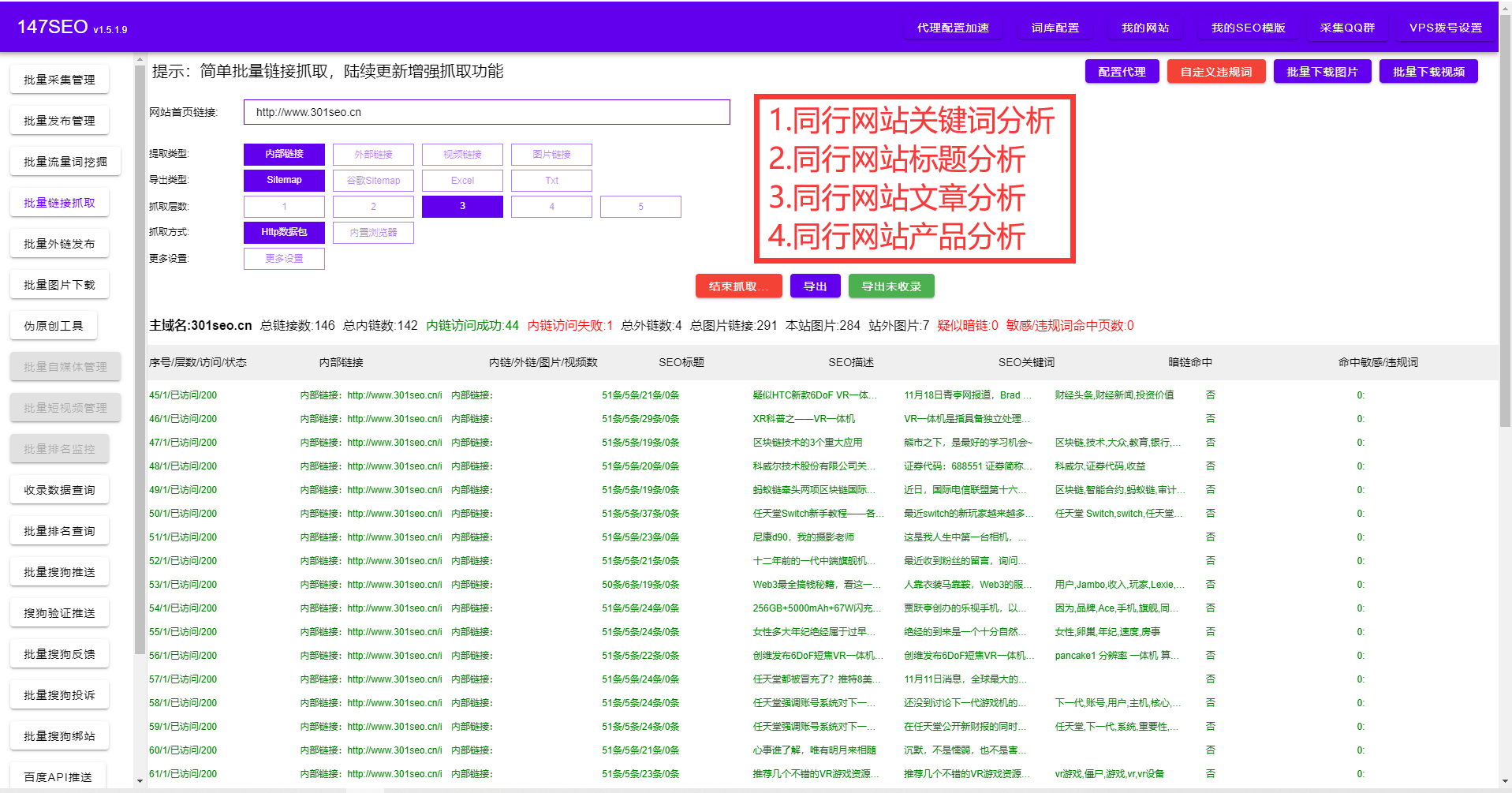This screenshot has width=1512, height=793.
Task: Open the 批量图片下载 tool
Action: pyautogui.click(x=59, y=284)
